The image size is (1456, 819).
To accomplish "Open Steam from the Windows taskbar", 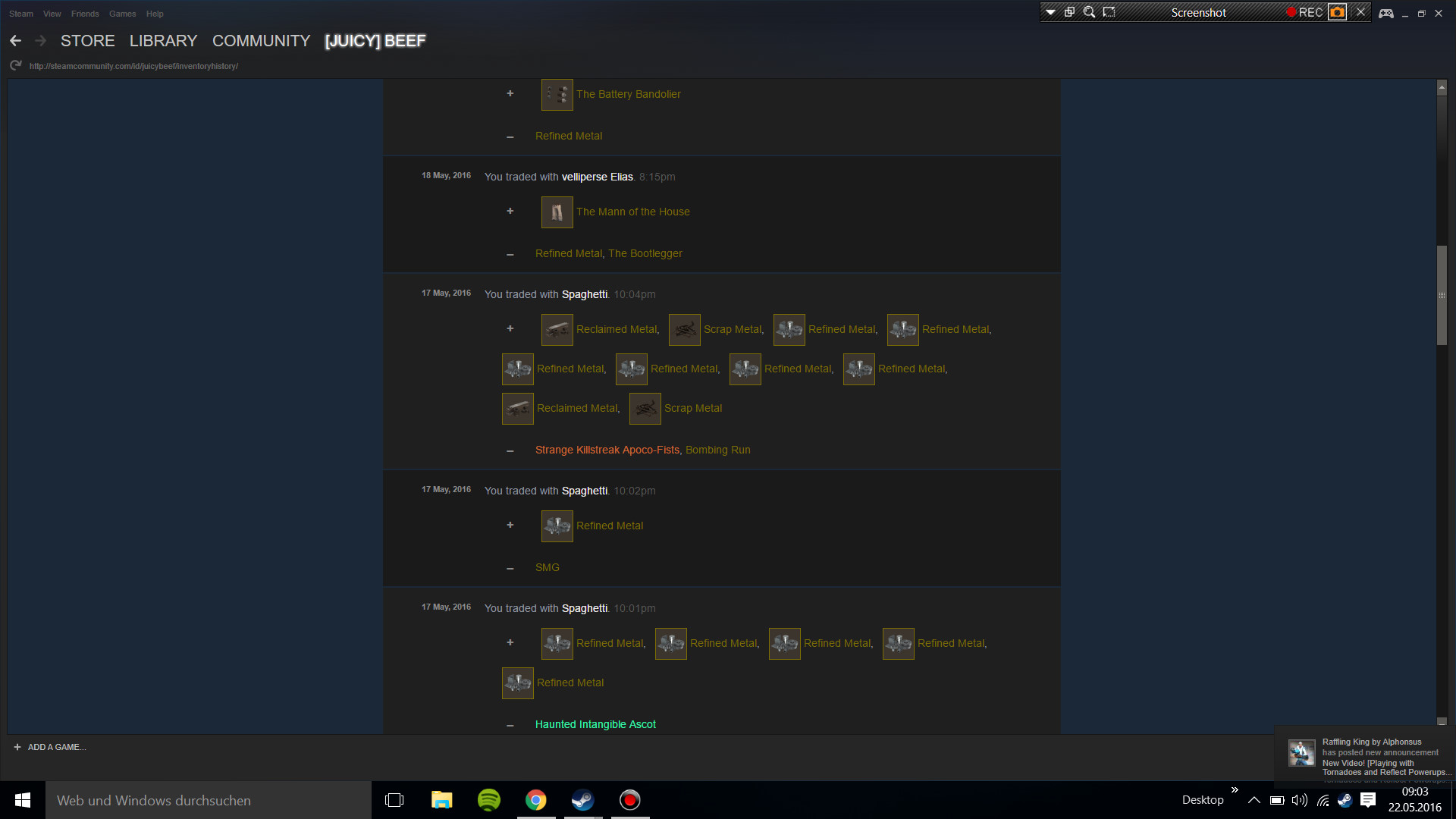I will point(582,800).
